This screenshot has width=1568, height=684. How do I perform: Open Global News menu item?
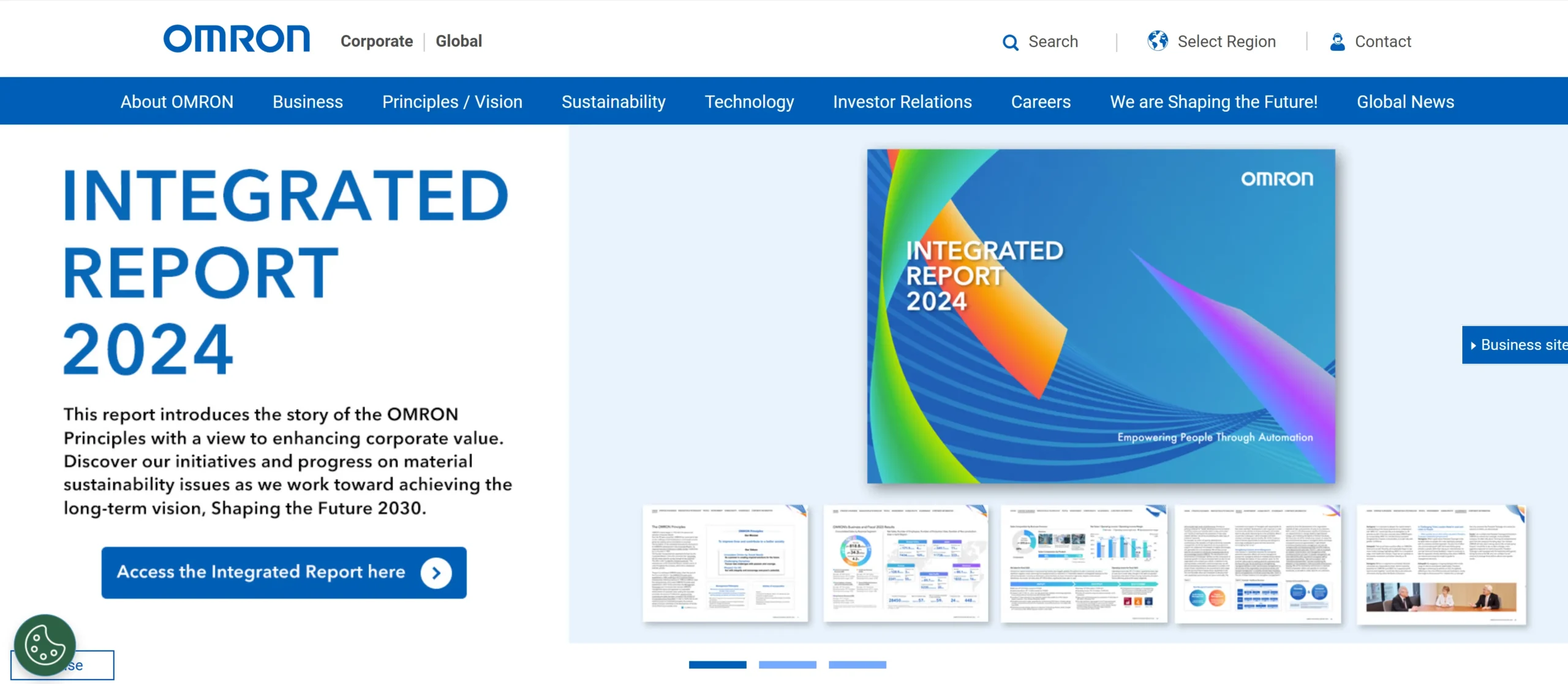(x=1405, y=102)
